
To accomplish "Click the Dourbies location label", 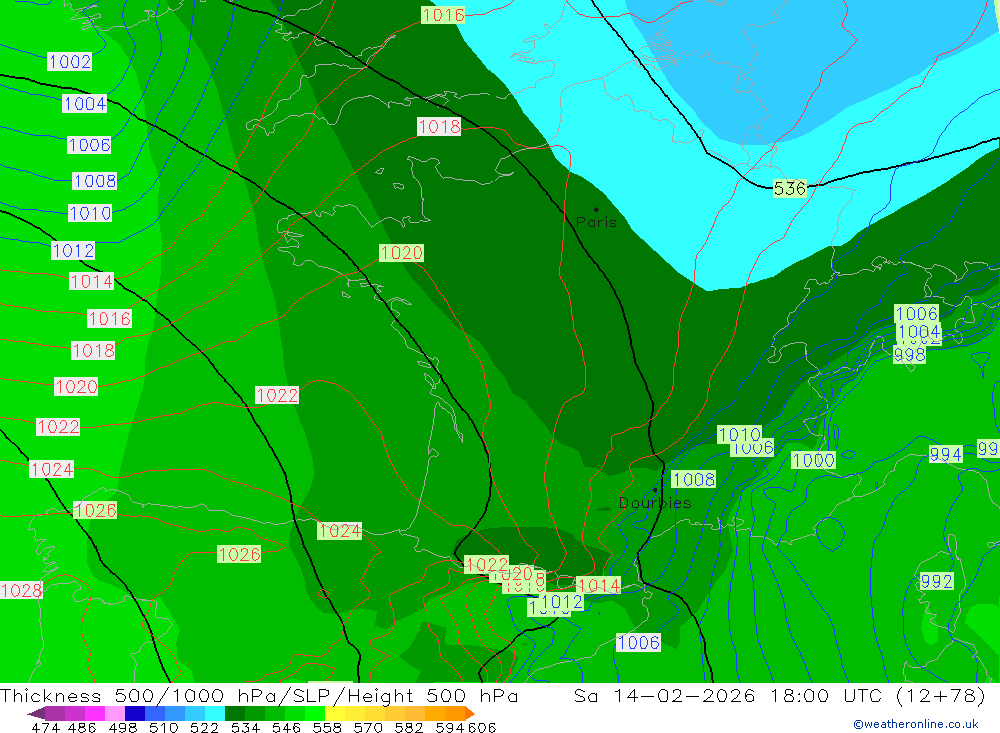I will point(655,503).
